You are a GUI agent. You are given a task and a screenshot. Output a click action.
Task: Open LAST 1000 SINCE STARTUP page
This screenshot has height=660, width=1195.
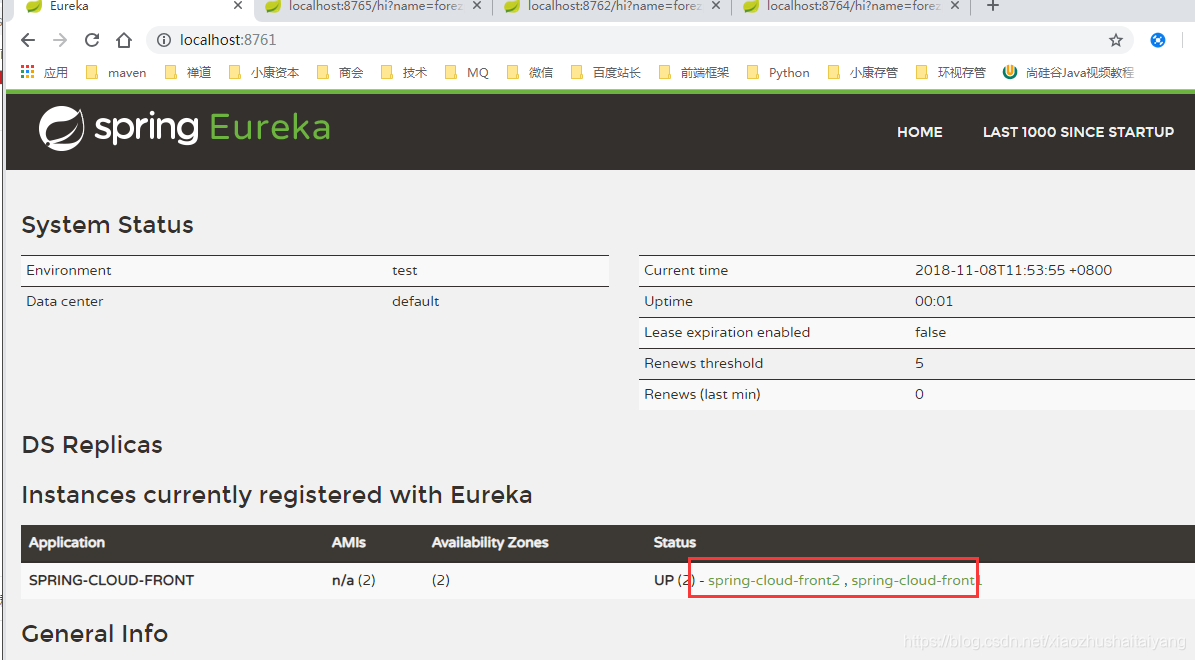tap(1078, 132)
